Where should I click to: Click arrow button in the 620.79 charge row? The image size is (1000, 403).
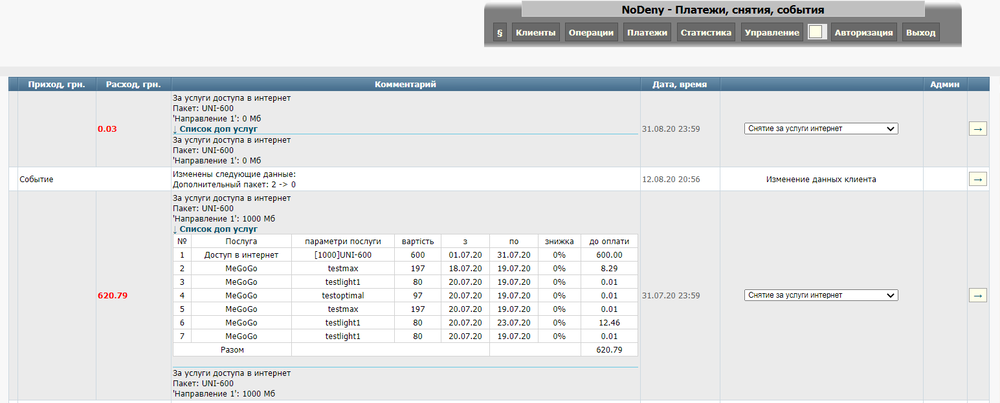pos(976,296)
